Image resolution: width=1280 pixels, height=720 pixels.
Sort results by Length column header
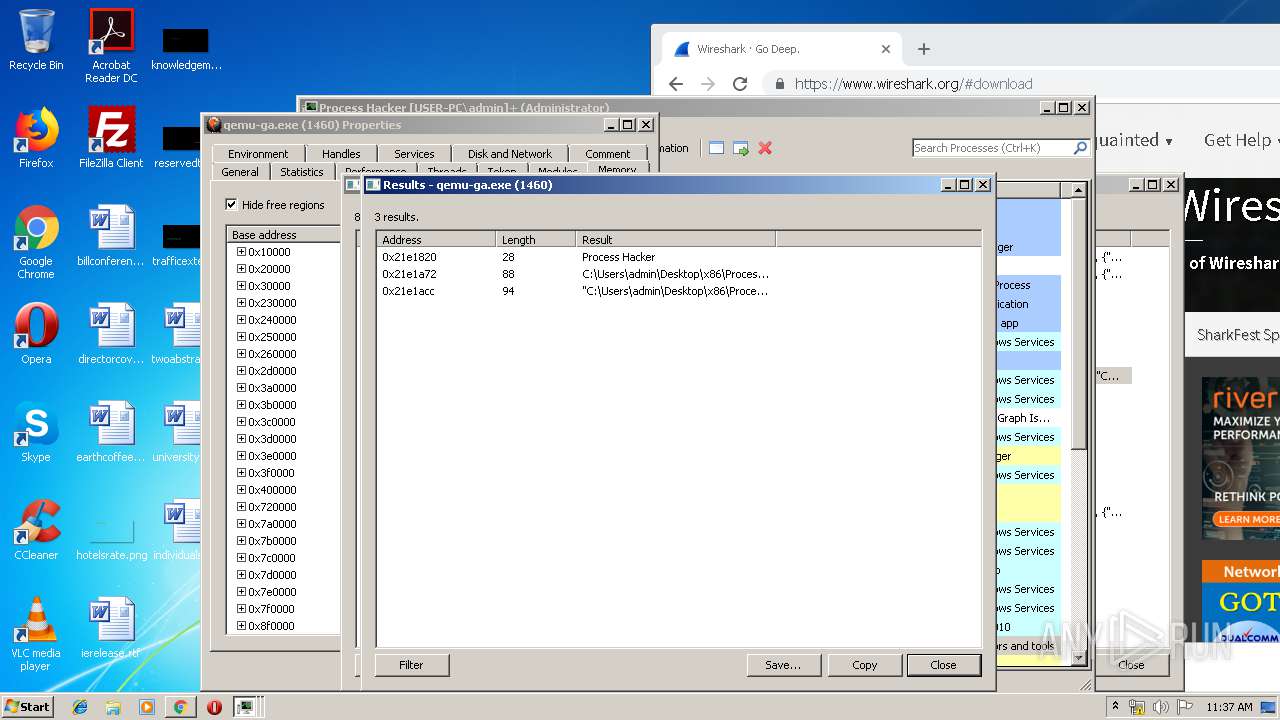[536, 240]
